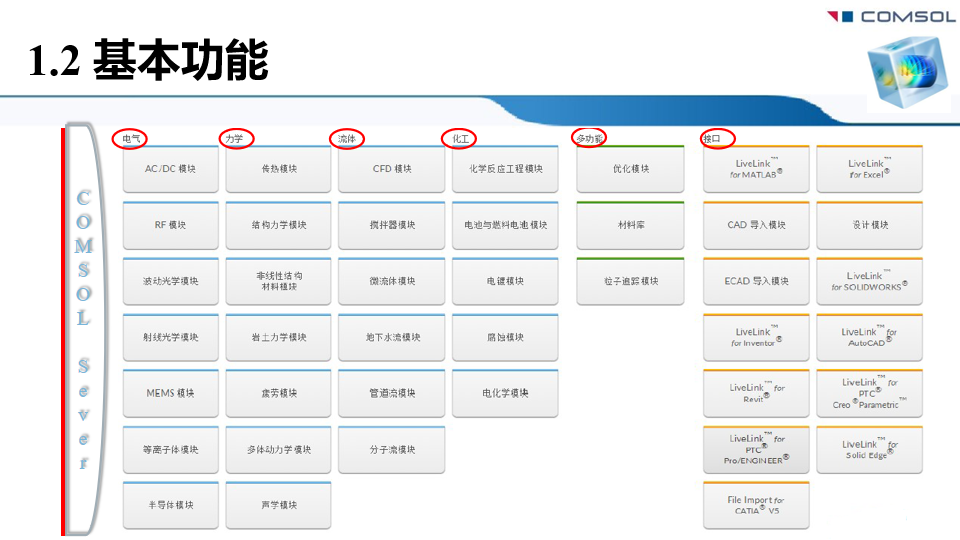Choose the 半导体模块 tile
960x540 pixels.
(171, 505)
